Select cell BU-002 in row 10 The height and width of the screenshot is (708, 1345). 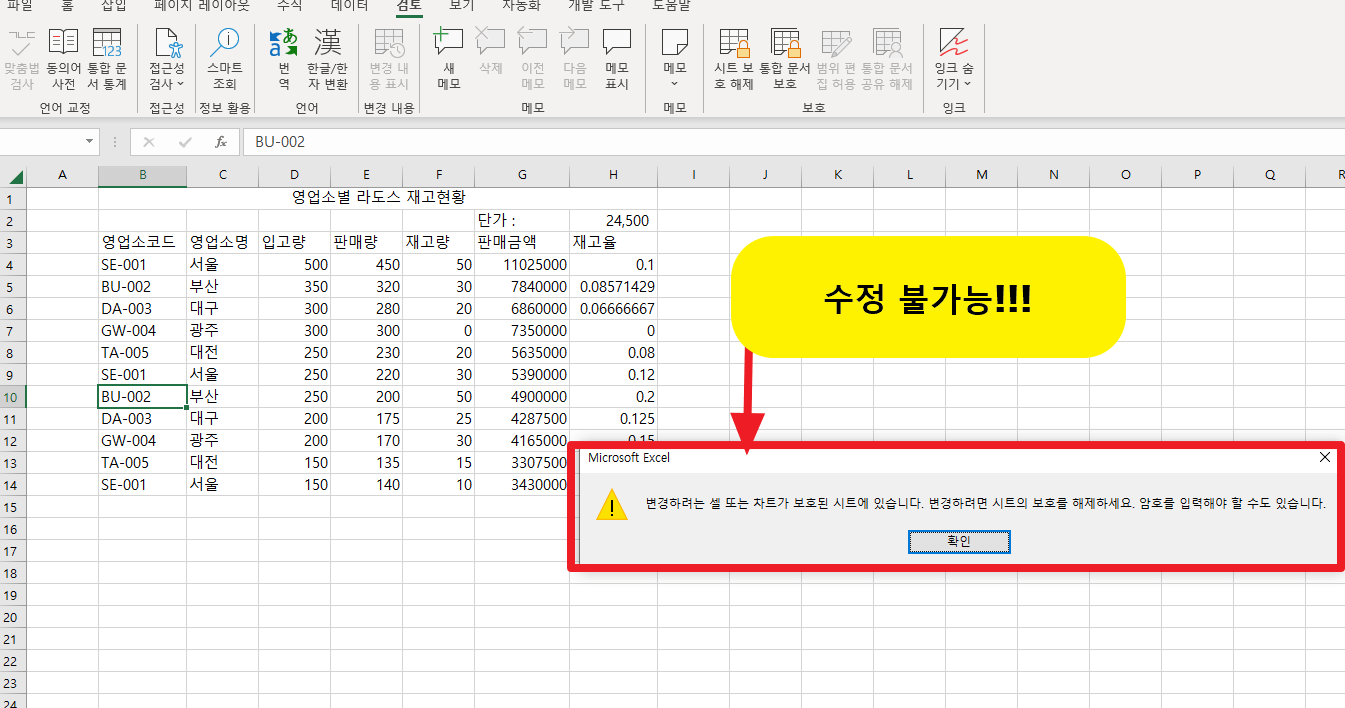143,397
